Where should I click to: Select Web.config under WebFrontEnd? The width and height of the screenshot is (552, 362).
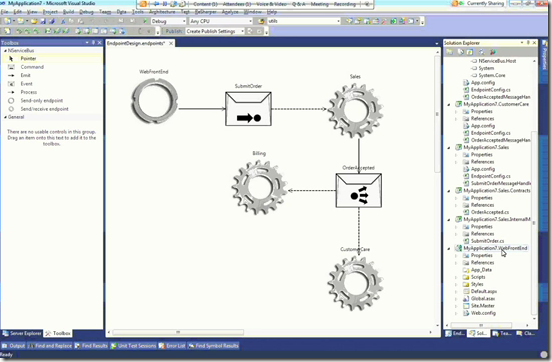point(483,313)
